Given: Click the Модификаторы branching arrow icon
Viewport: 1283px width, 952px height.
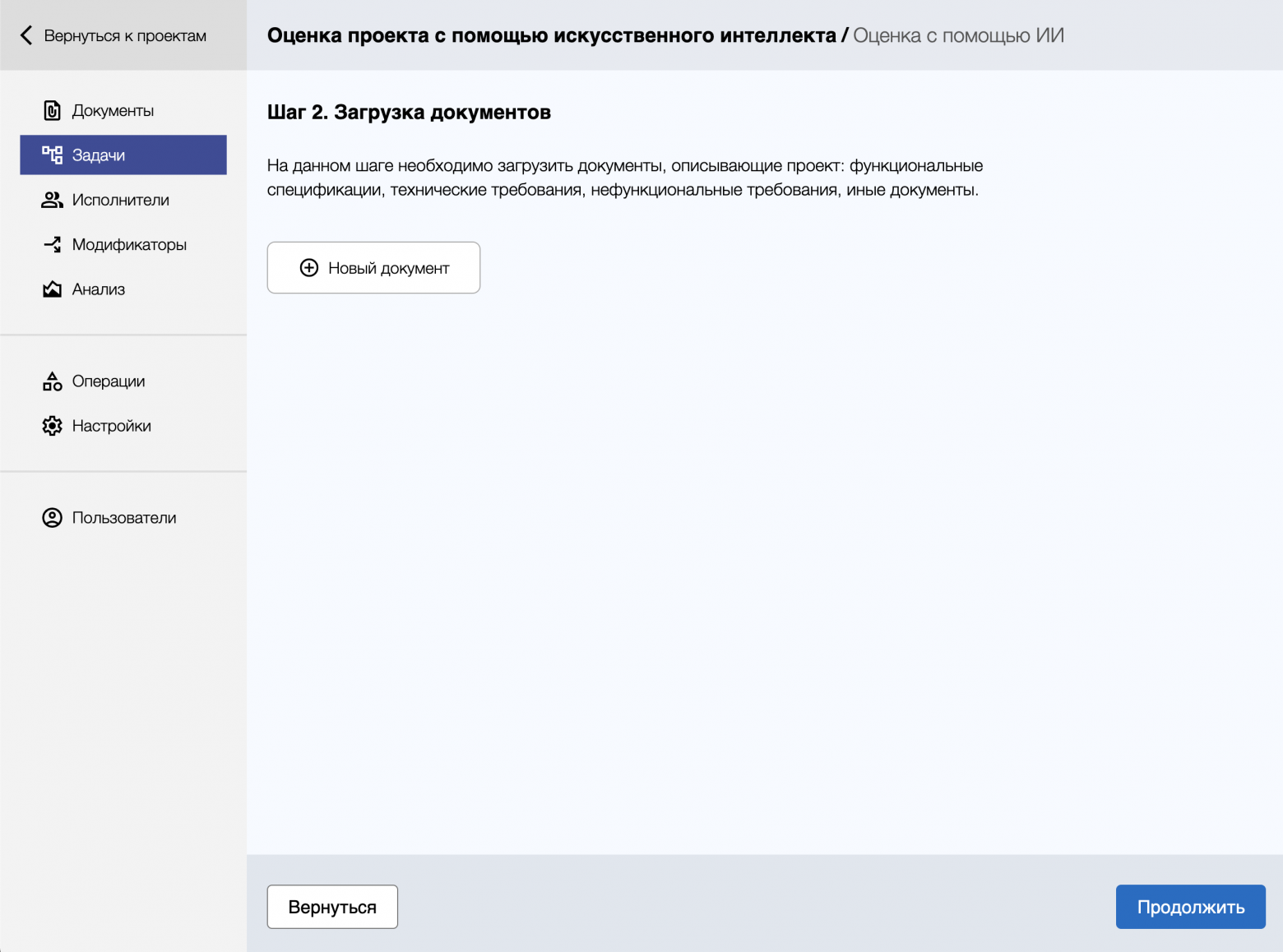Looking at the screenshot, I should [52, 244].
